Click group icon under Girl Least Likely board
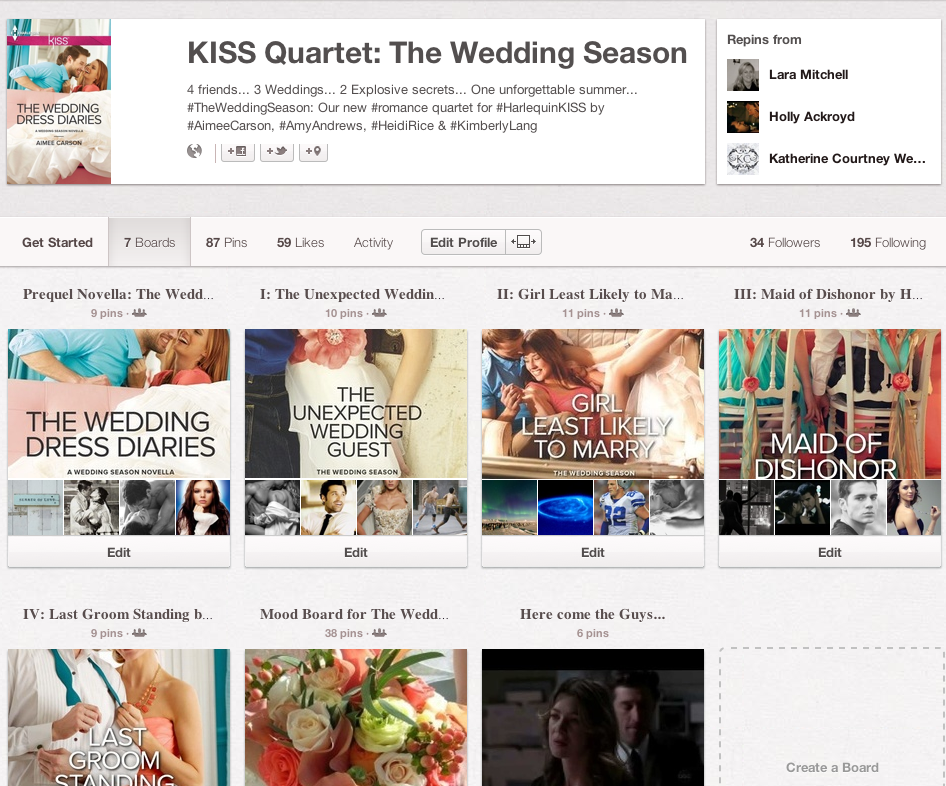The image size is (946, 786). point(617,313)
